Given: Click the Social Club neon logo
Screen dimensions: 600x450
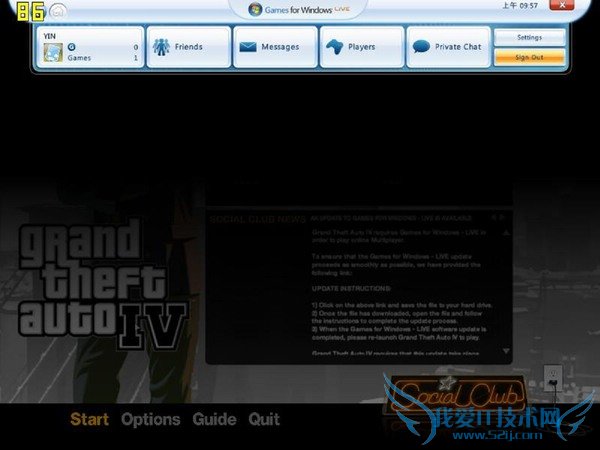Looking at the screenshot, I should tap(457, 394).
